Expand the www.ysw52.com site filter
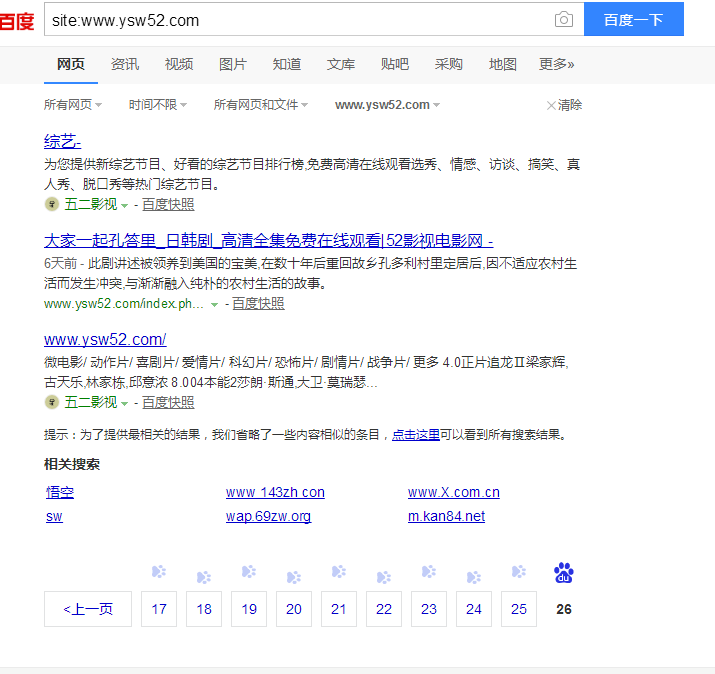Image resolution: width=715 pixels, height=674 pixels. pyautogui.click(x=387, y=105)
